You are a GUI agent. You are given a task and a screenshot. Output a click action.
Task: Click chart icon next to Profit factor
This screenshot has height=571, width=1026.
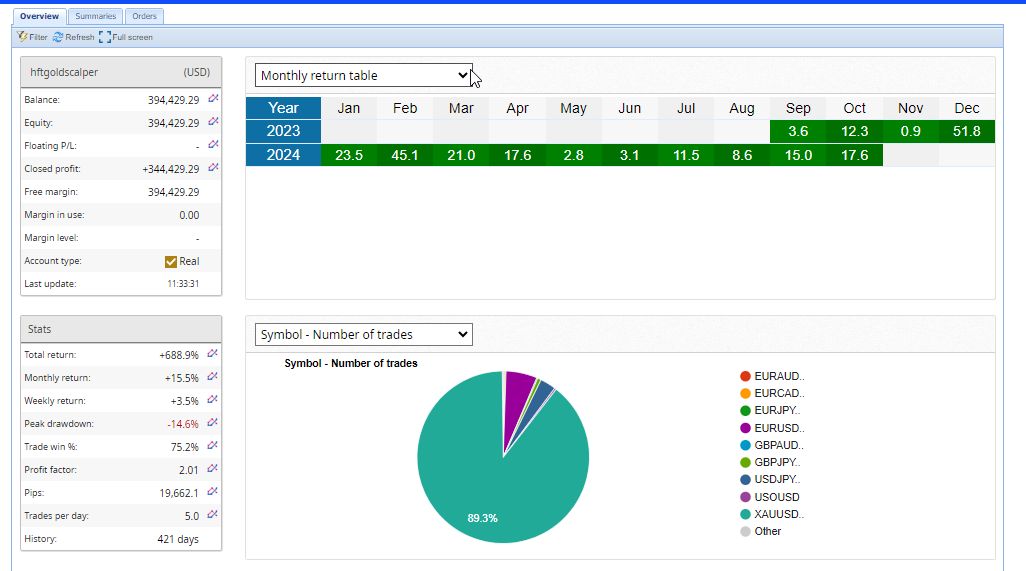click(x=213, y=469)
